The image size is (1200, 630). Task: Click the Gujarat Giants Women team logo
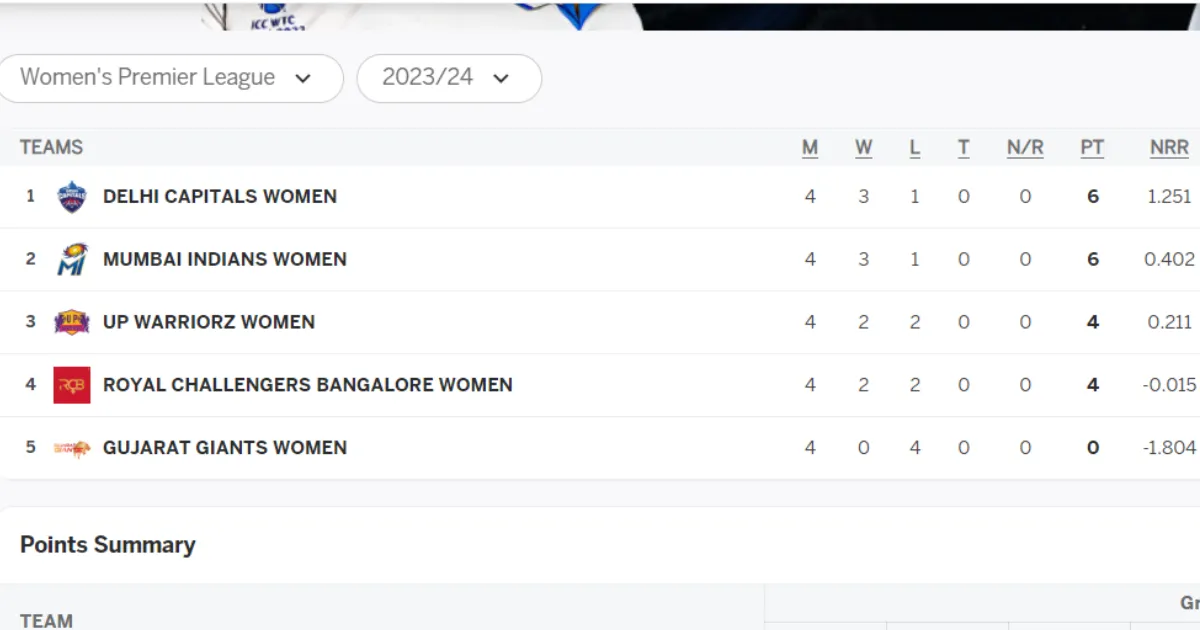click(x=71, y=448)
